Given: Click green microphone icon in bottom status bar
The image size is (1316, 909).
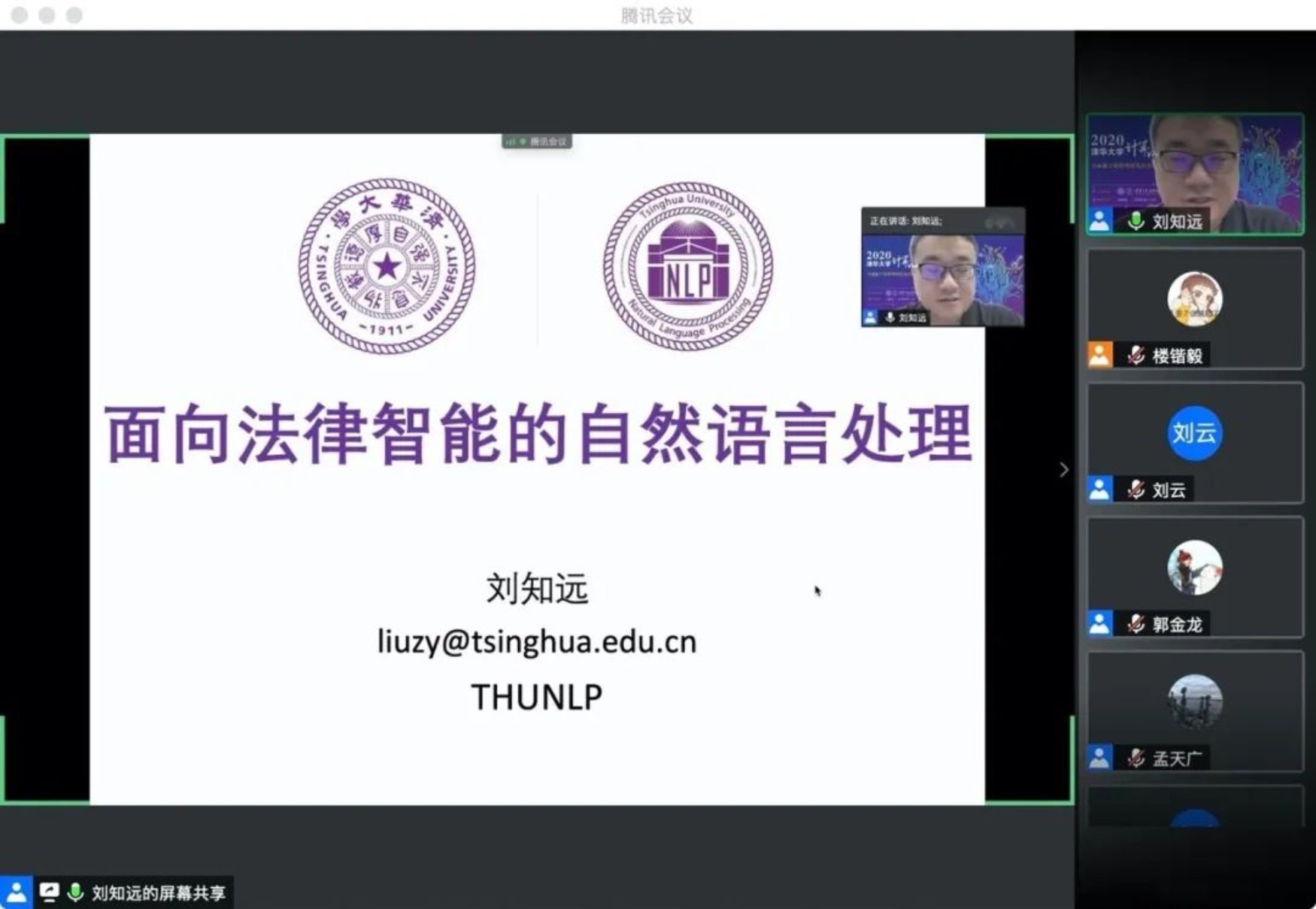Looking at the screenshot, I should [x=75, y=892].
